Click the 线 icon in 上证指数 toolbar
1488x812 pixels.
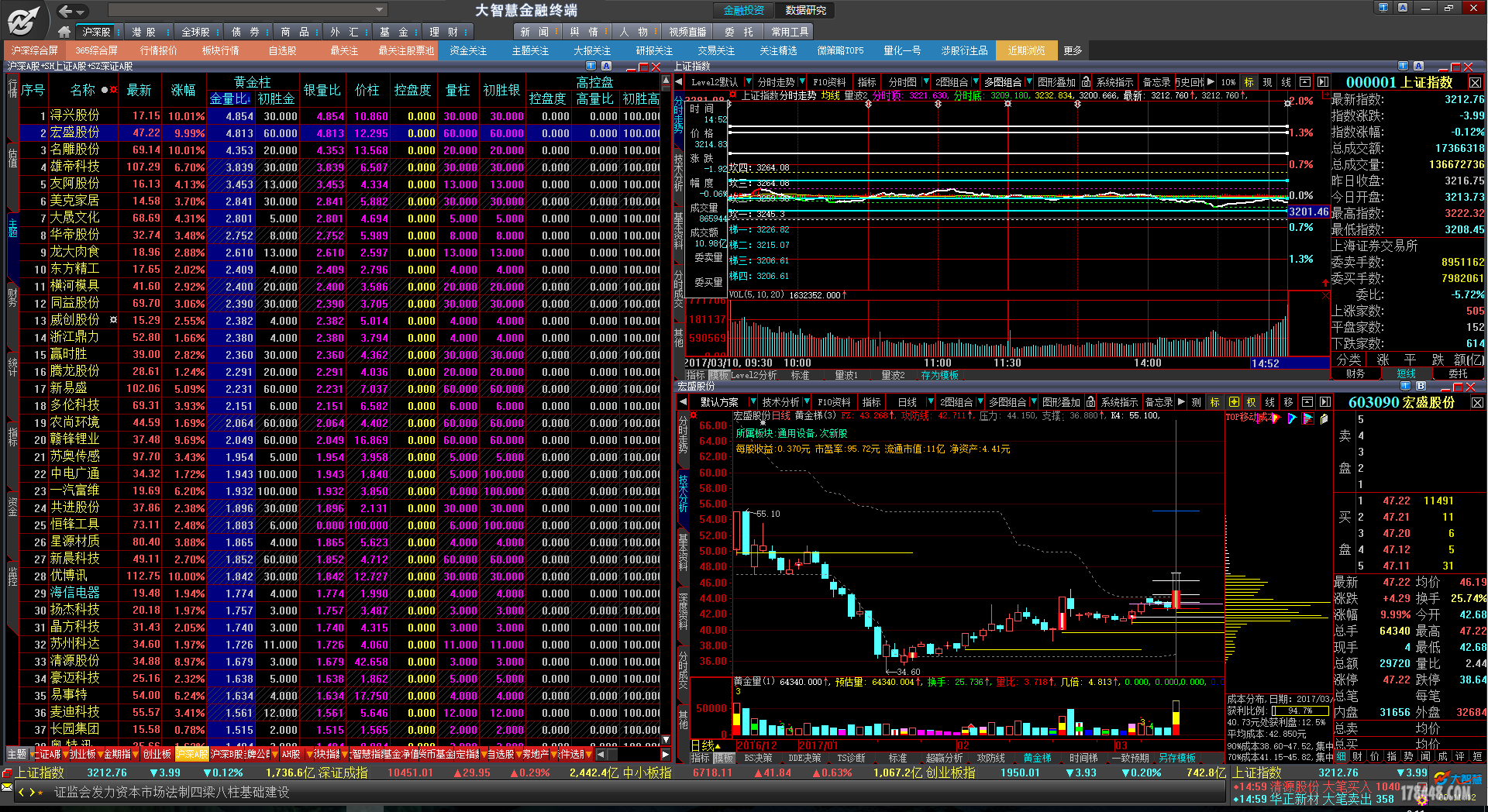point(1286,81)
